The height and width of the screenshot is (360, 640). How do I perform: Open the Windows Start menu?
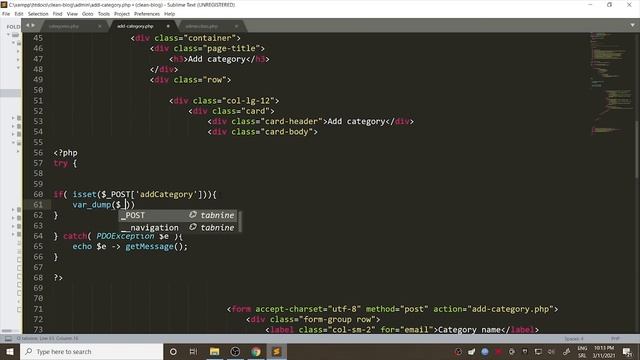click(10, 351)
